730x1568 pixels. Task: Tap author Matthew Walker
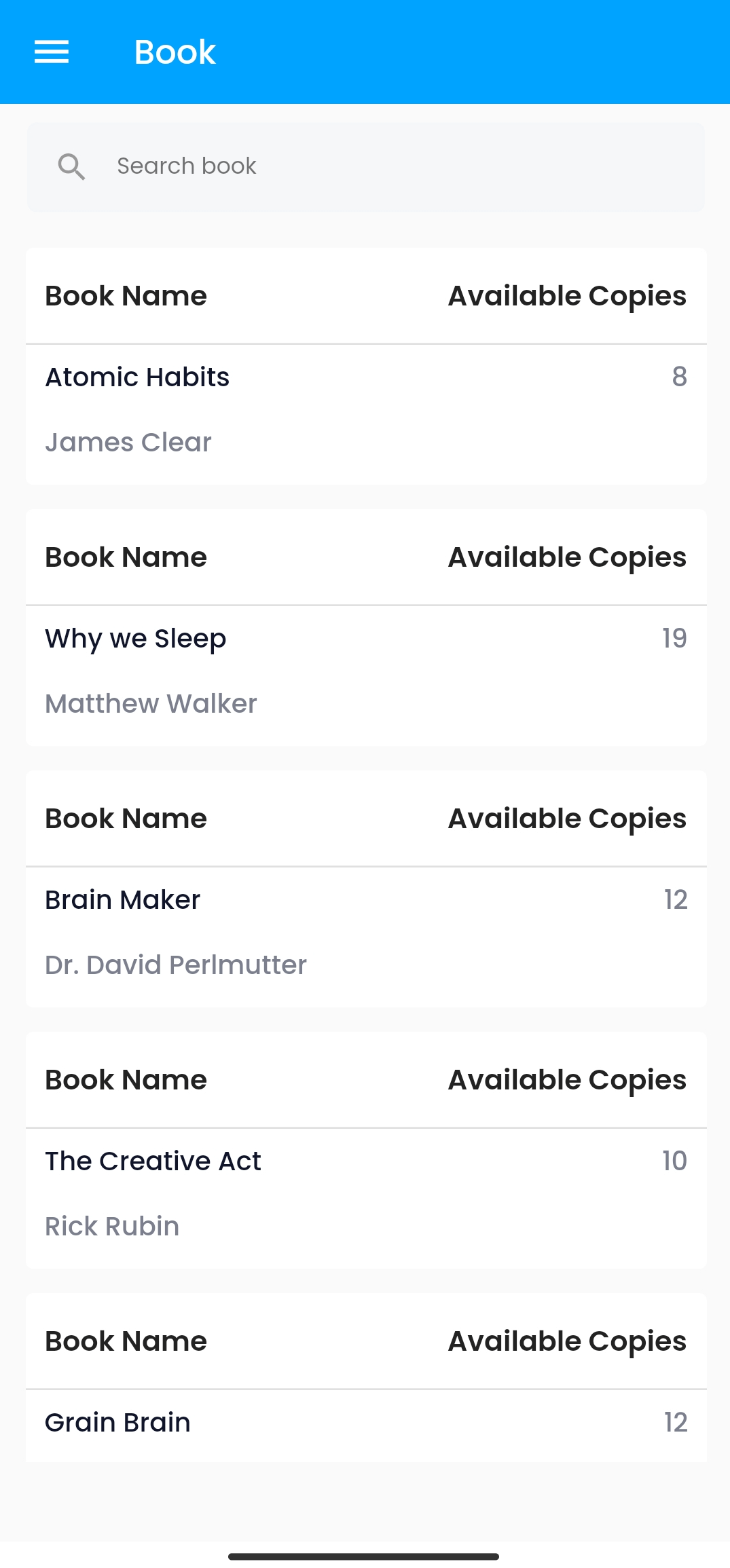click(151, 704)
